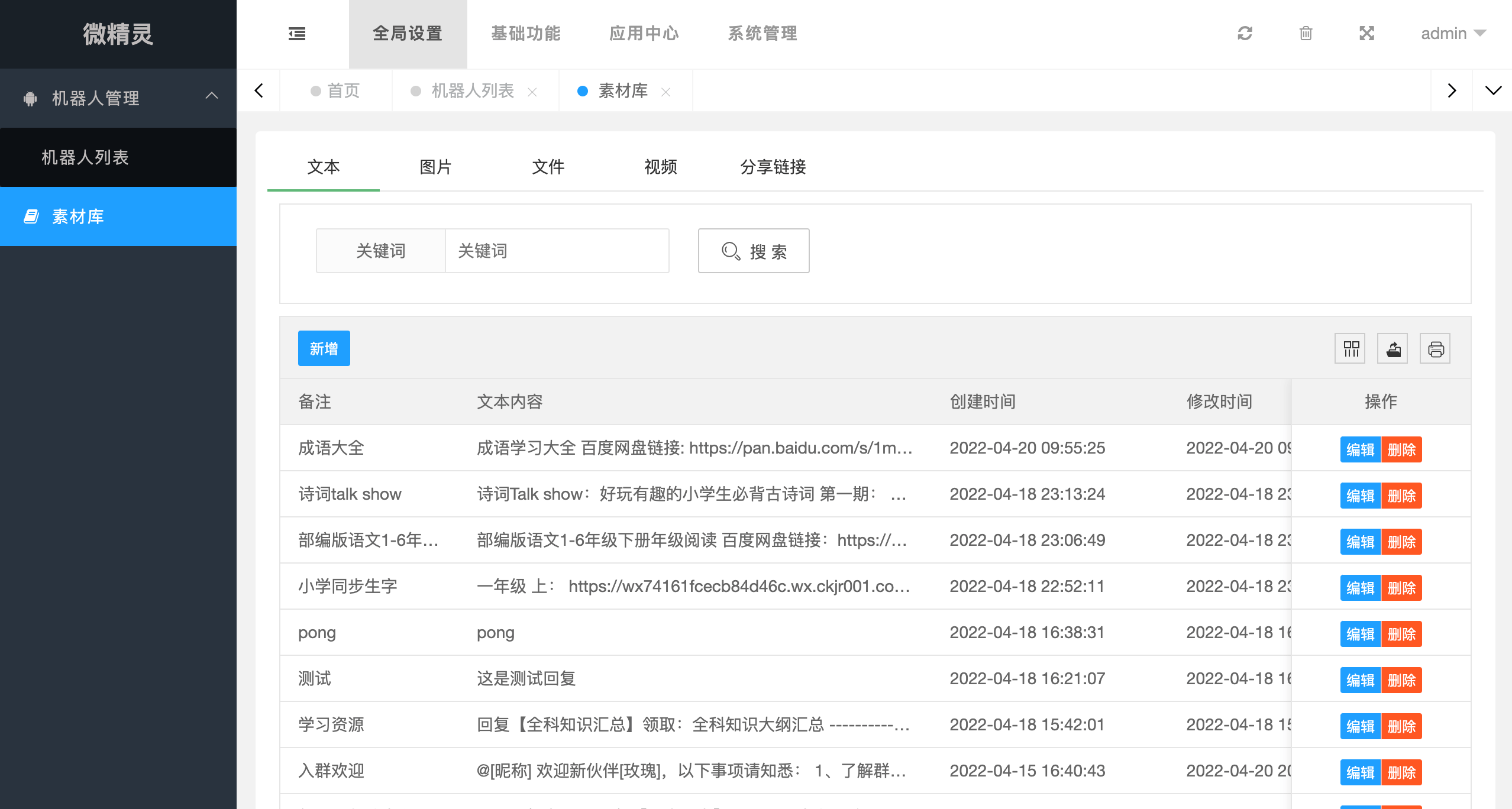Toggle fullscreen with the expand icon
This screenshot has width=1512, height=809.
[1366, 34]
